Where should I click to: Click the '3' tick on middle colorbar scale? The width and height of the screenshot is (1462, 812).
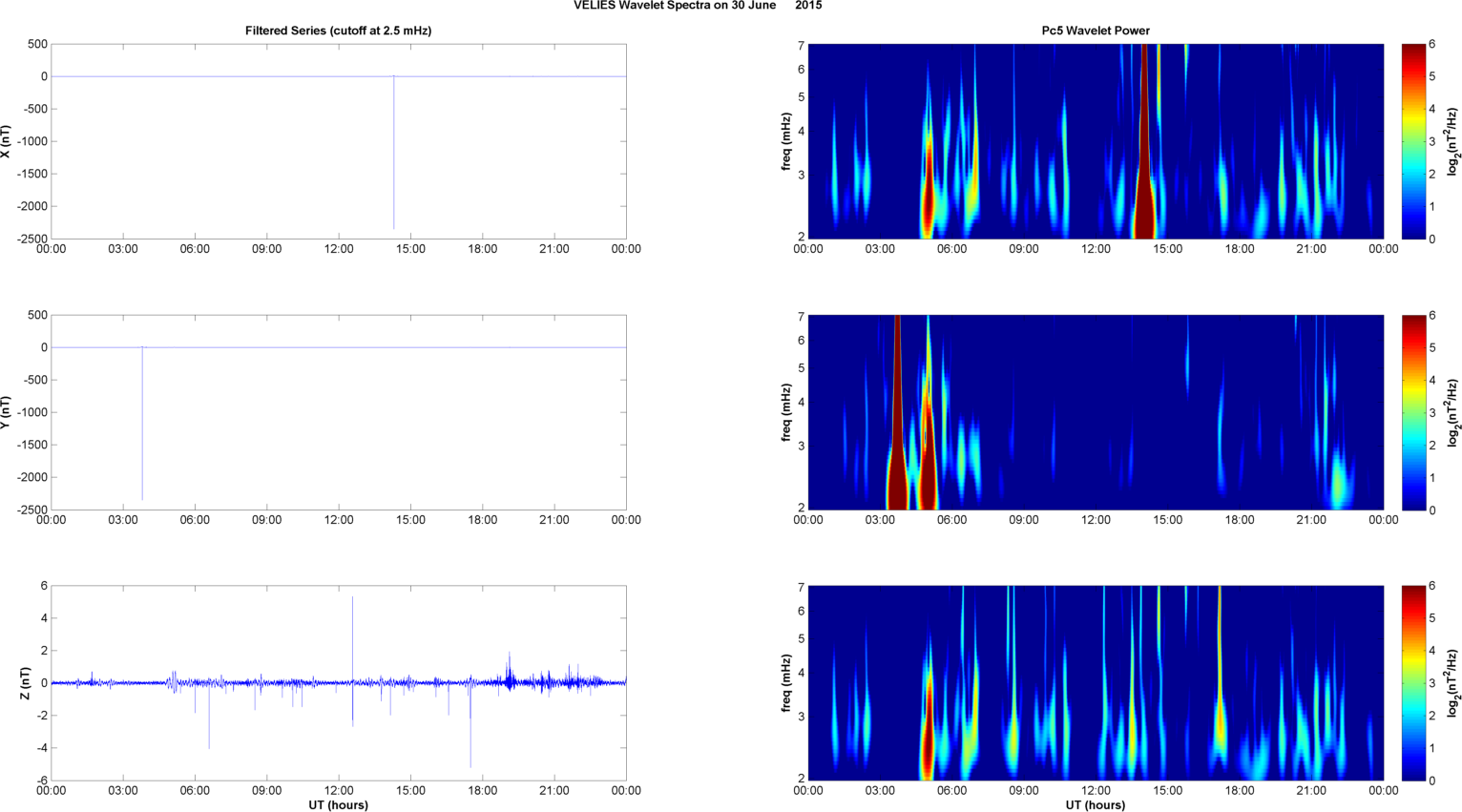(x=1432, y=412)
